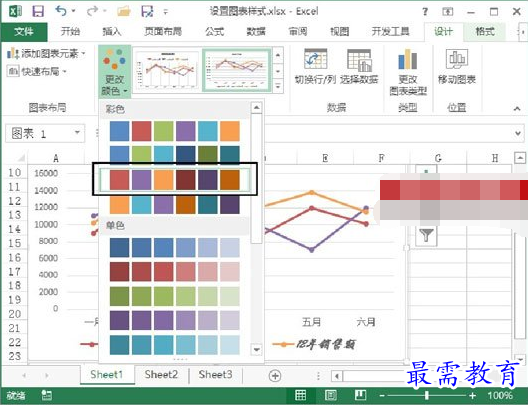Open the Review tab 审阅

click(298, 32)
